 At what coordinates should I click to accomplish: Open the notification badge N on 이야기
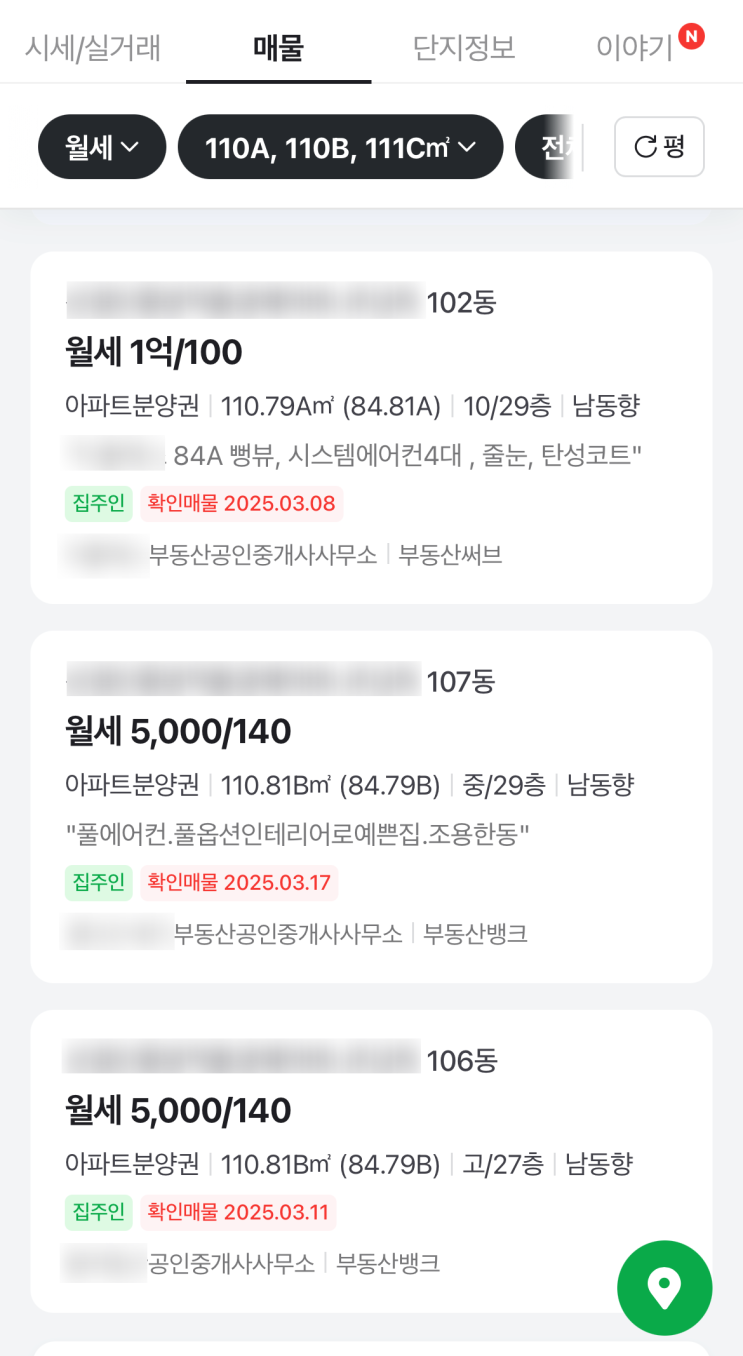pos(691,37)
